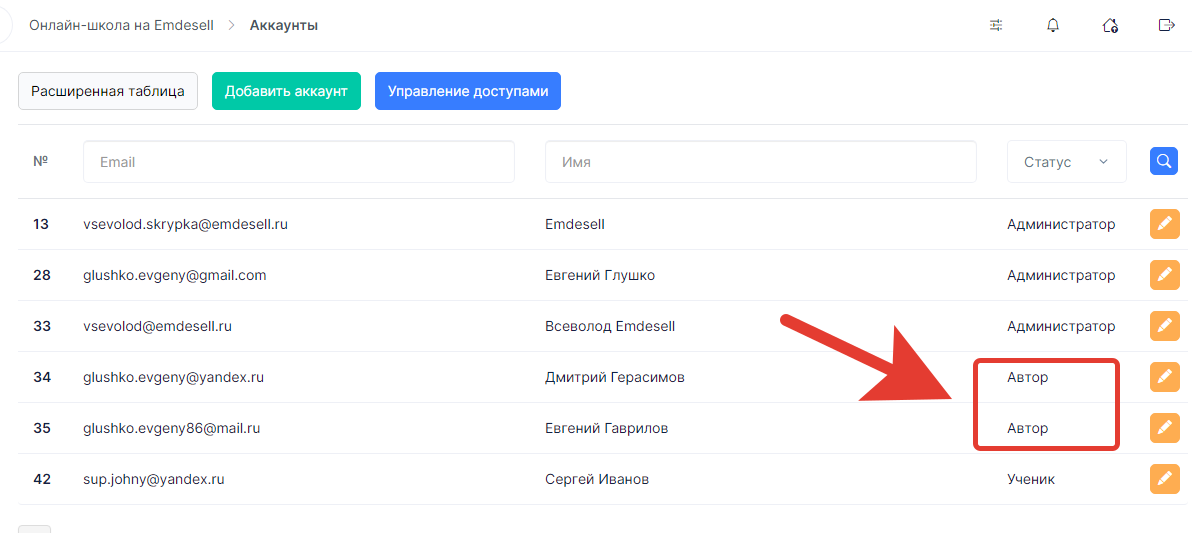The width and height of the screenshot is (1192, 533).
Task: Select the row for sup.johny@yandex.ru
Action: pyautogui.click(x=603, y=479)
